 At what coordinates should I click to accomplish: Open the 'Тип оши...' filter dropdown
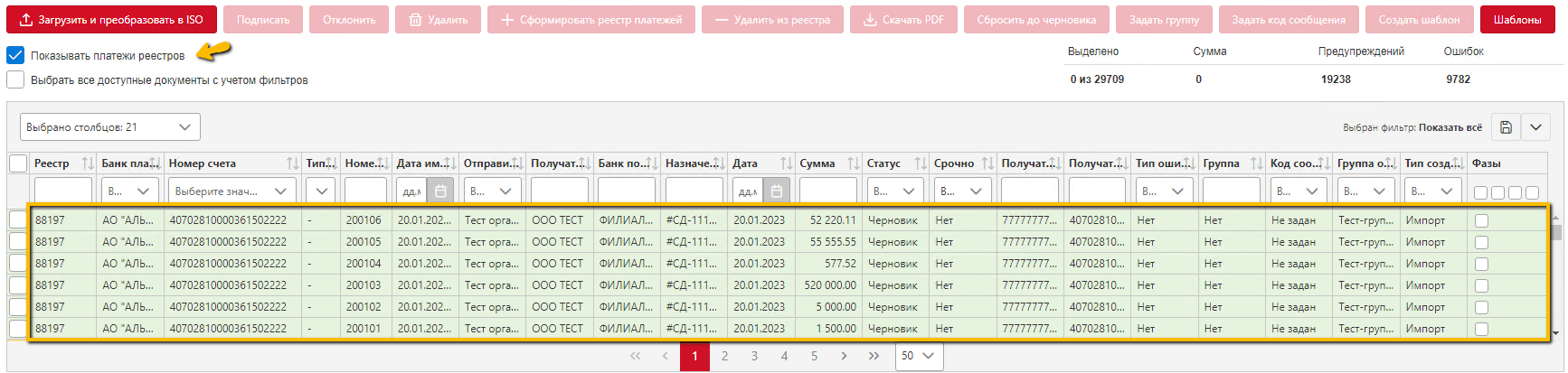coord(1164,191)
